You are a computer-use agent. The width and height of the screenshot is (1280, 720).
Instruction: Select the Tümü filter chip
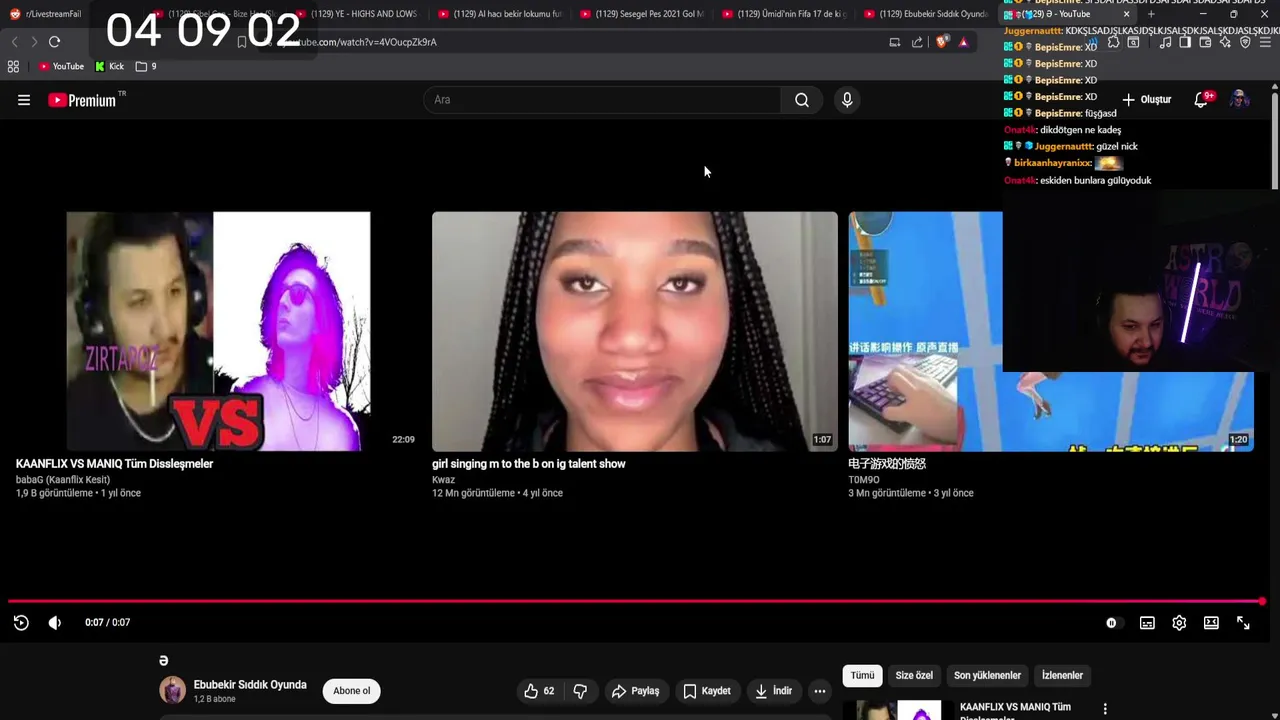[x=862, y=676]
